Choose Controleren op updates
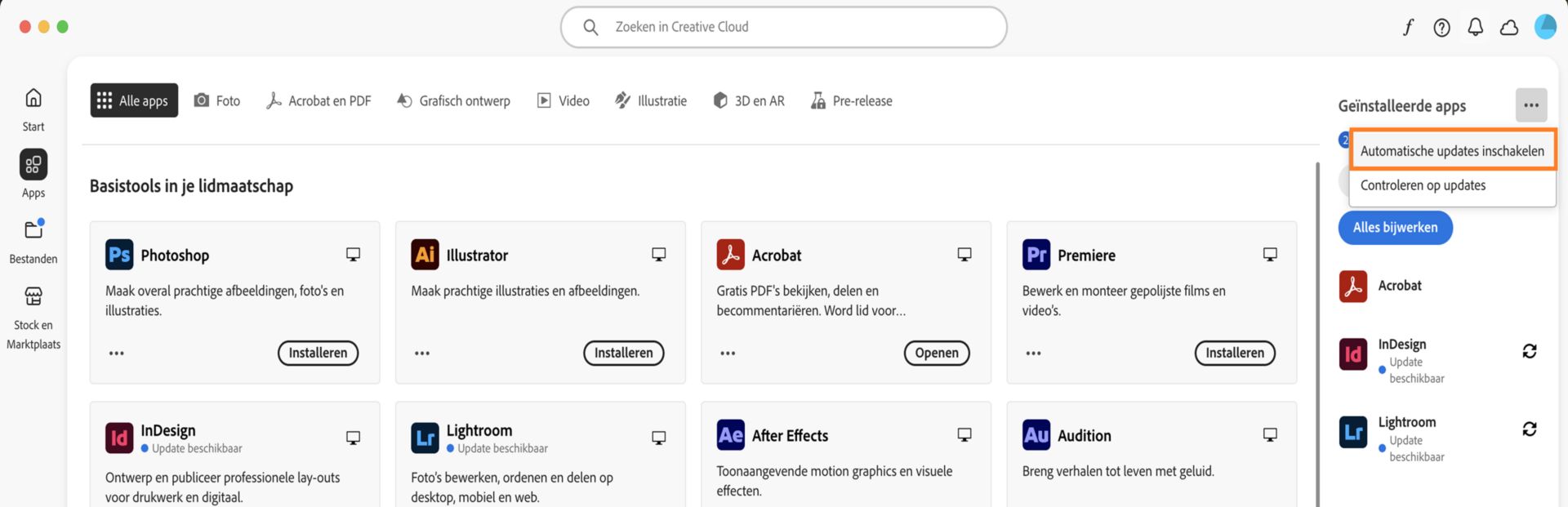 (1452, 186)
